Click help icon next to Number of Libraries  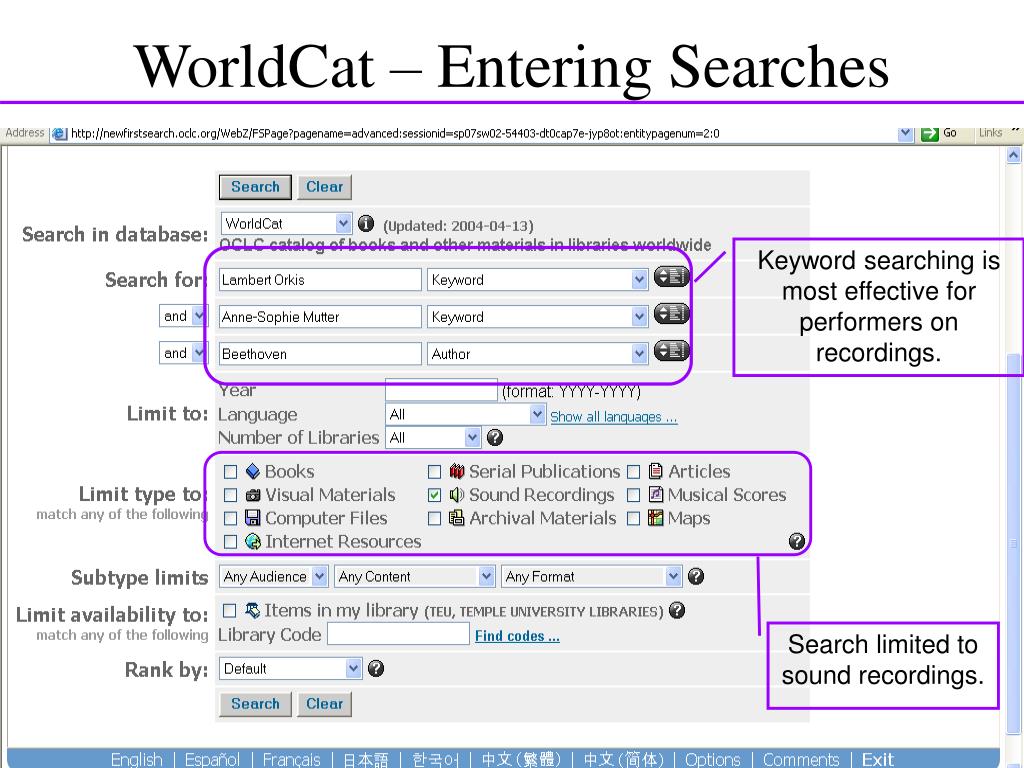495,438
